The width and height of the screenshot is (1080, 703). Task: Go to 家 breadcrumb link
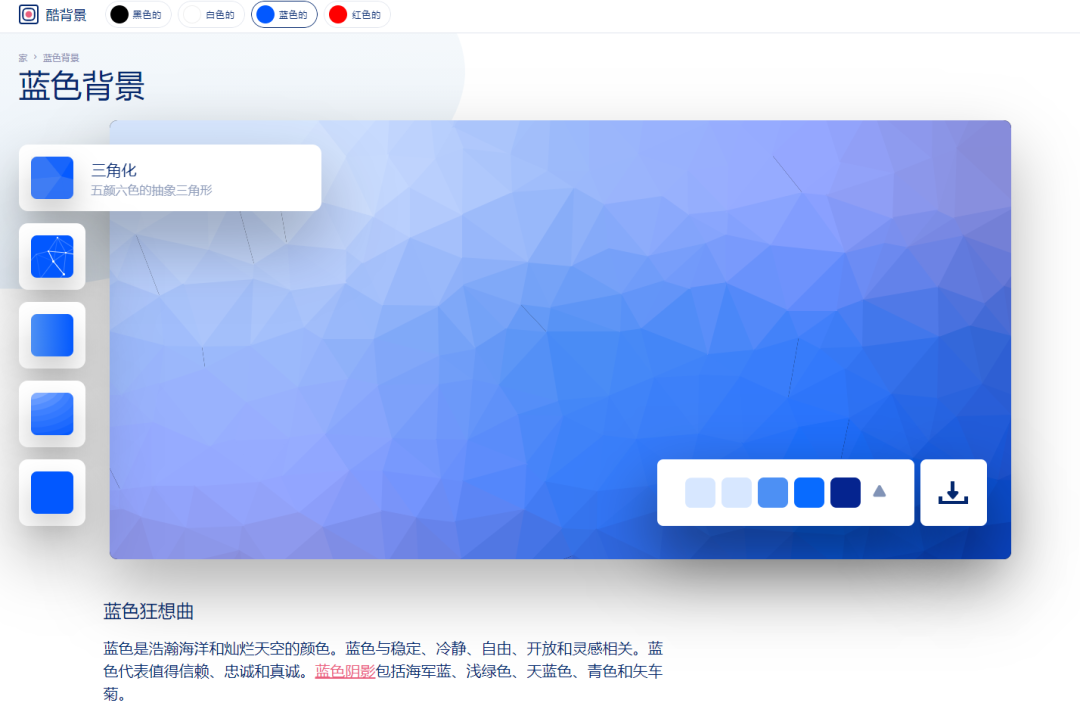pos(23,58)
